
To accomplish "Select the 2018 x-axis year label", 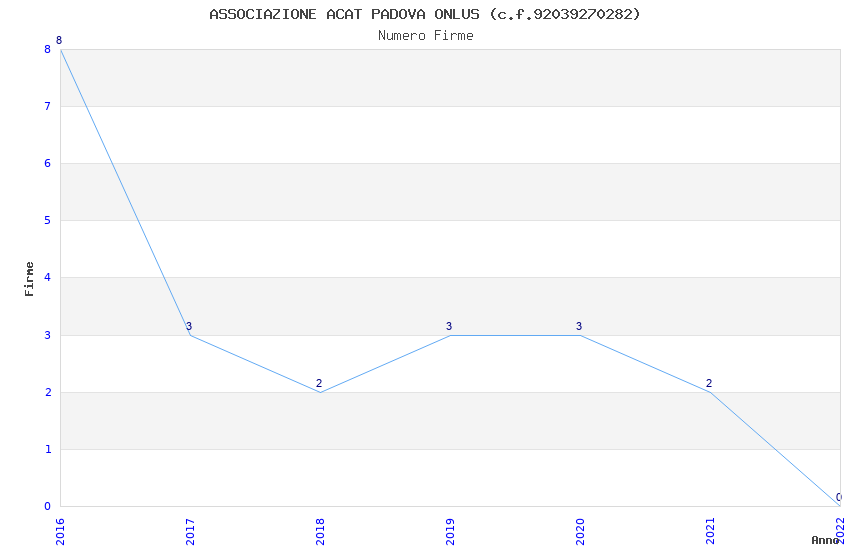I will [320, 532].
